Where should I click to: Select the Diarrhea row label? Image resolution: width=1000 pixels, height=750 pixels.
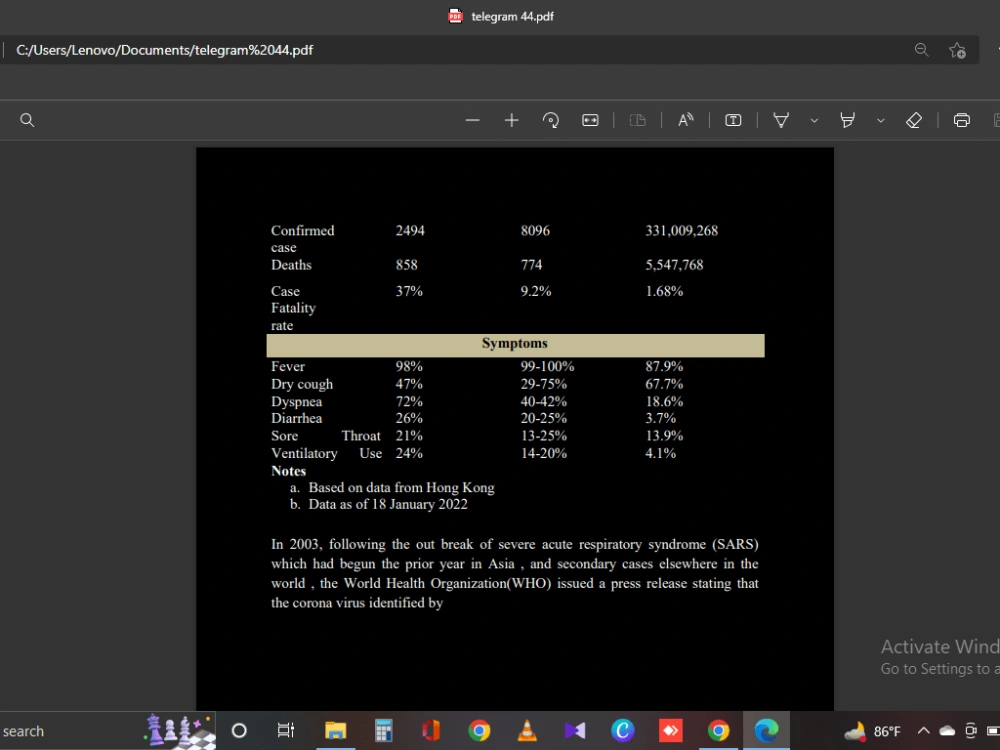pos(297,418)
